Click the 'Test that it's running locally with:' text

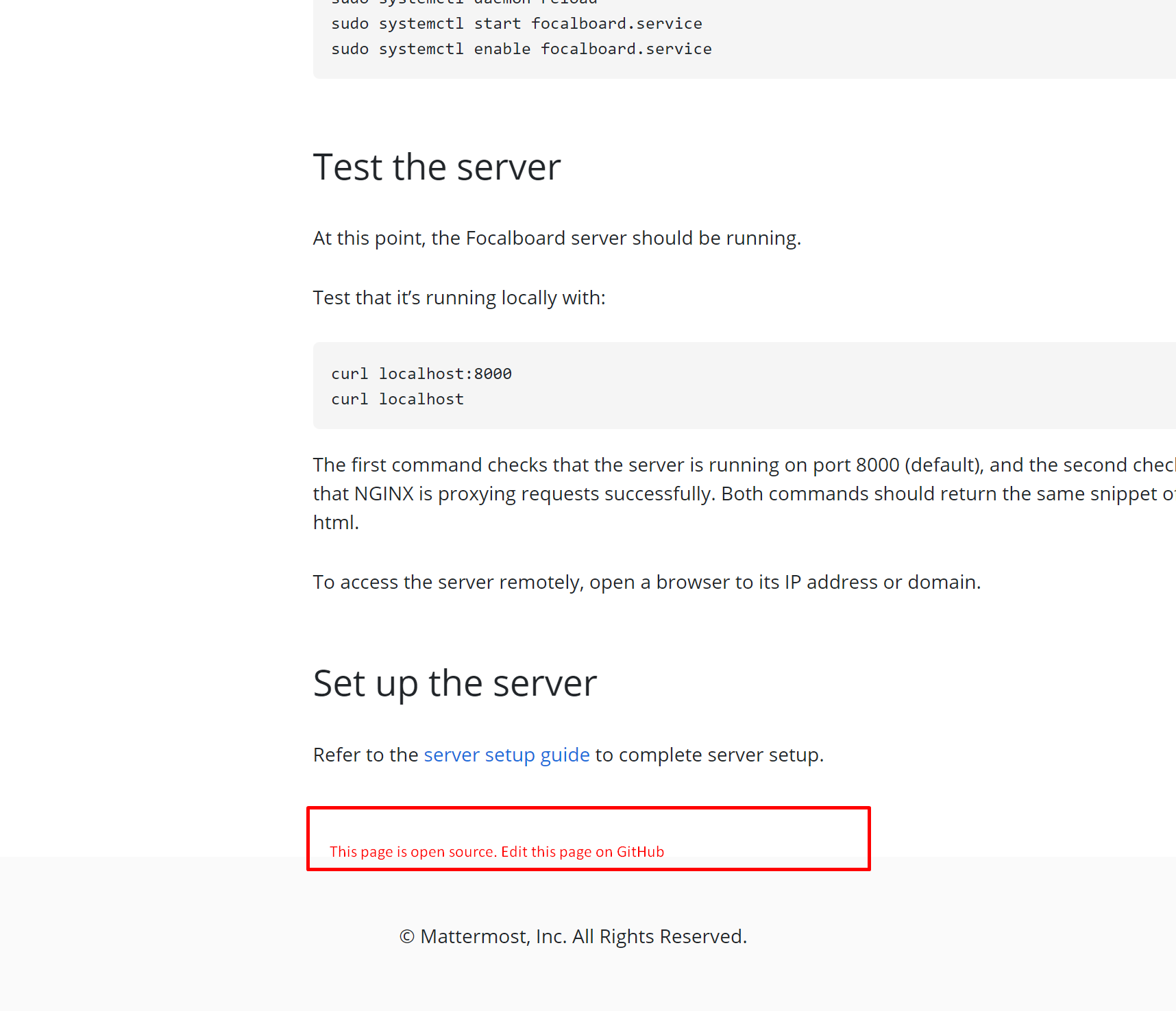(459, 297)
